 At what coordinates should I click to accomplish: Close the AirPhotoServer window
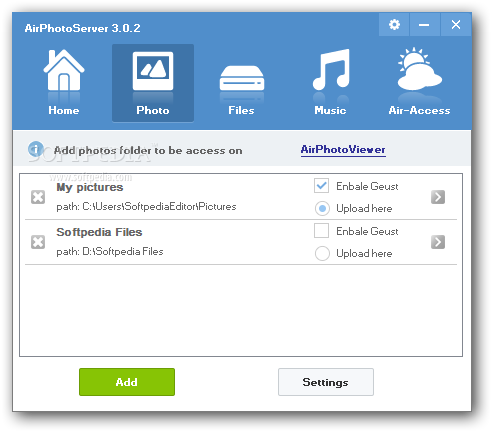click(x=456, y=25)
